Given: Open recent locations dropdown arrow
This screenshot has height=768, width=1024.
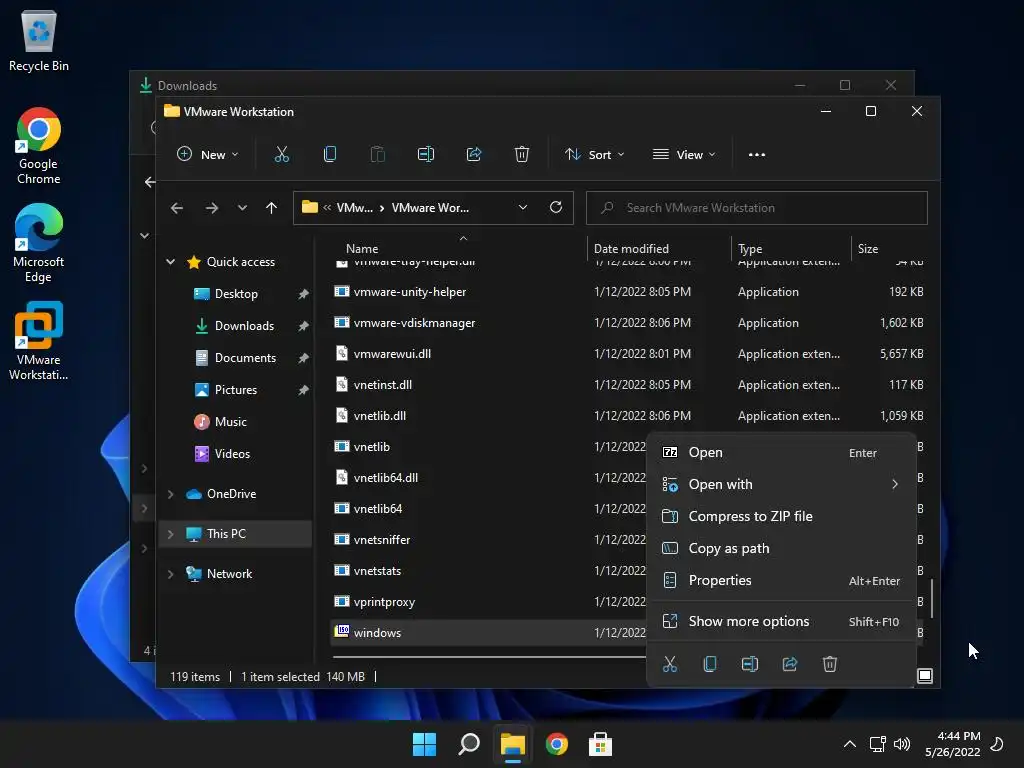Looking at the screenshot, I should point(242,208).
